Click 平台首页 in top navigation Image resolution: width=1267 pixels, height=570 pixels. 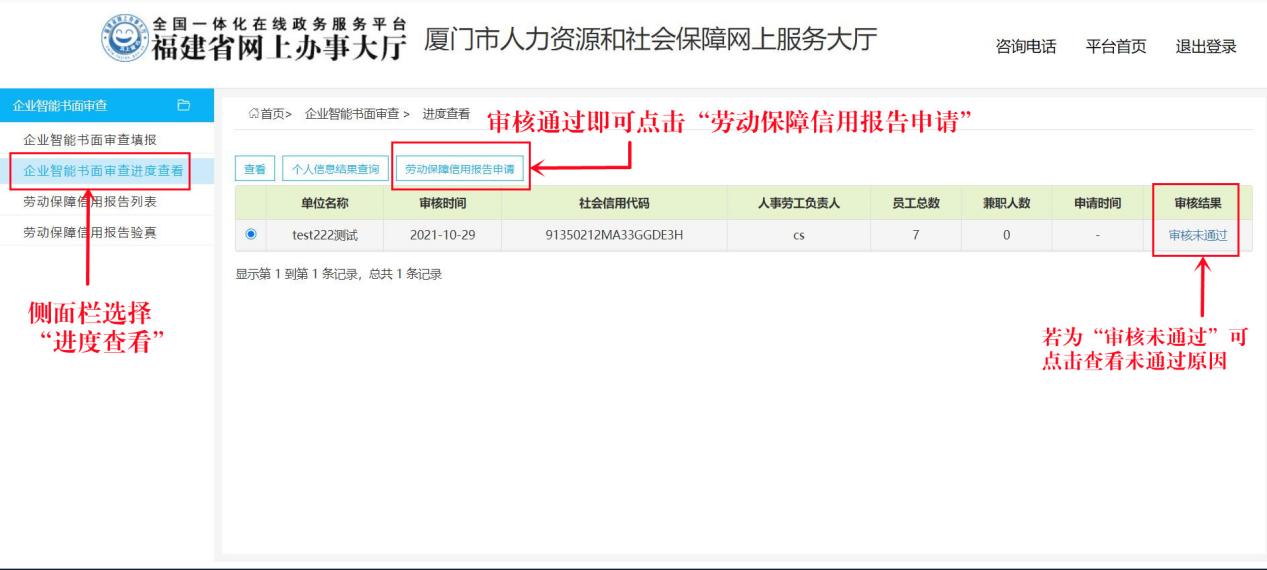tap(1116, 46)
